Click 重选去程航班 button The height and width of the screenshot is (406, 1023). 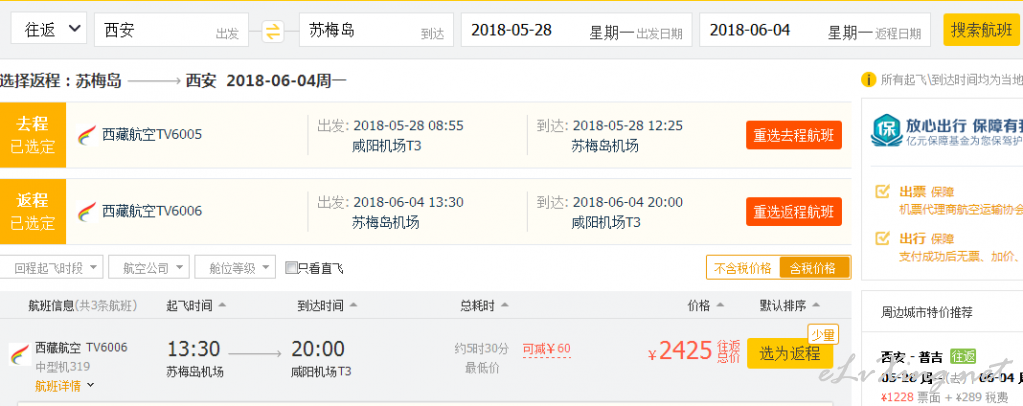click(x=794, y=135)
